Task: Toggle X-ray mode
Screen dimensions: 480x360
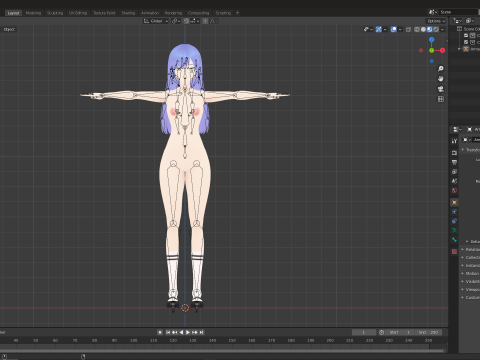Action: pos(408,29)
